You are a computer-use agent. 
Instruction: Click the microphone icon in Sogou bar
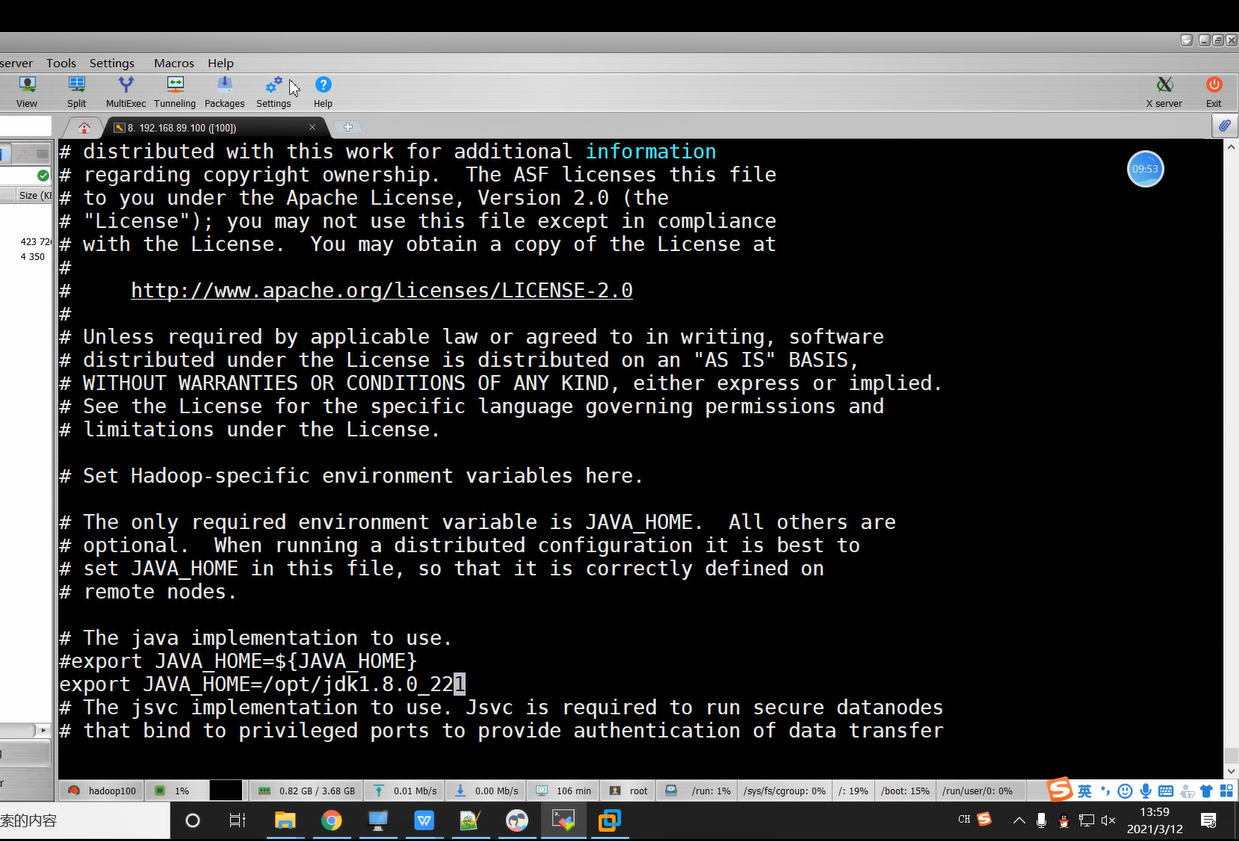1145,791
